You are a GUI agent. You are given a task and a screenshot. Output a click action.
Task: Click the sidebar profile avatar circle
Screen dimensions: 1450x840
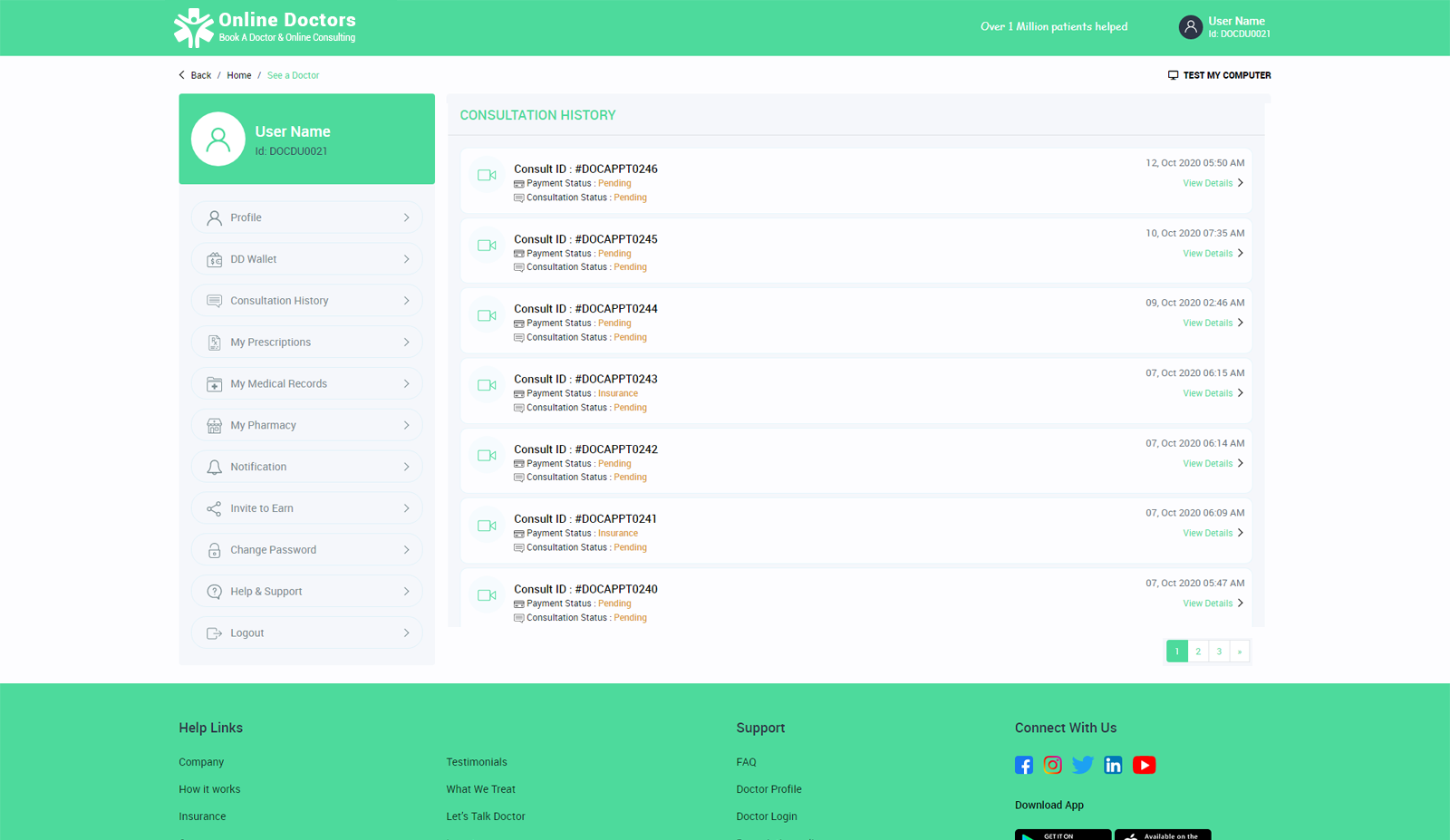pos(217,139)
